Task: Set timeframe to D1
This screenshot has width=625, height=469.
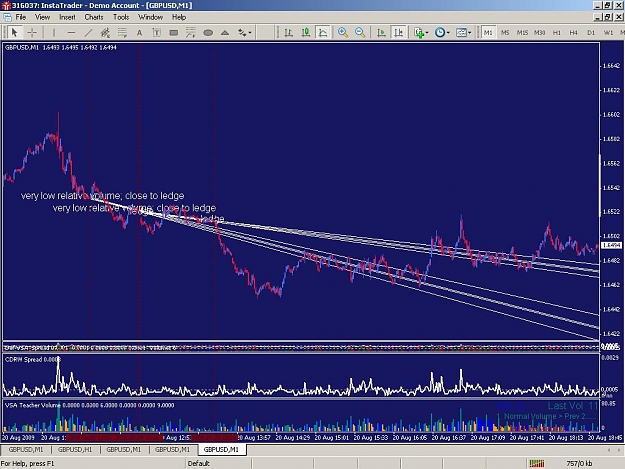Action: pyautogui.click(x=591, y=32)
